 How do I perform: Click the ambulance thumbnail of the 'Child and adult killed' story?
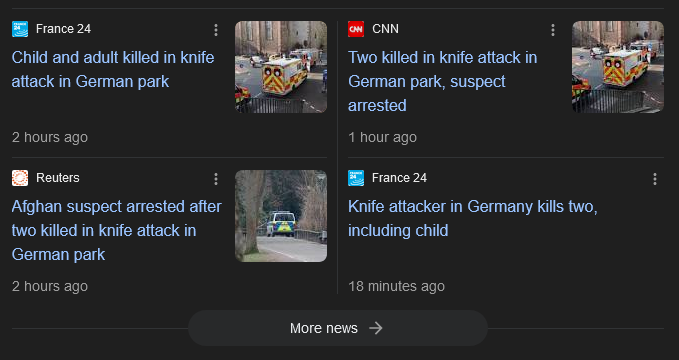click(x=281, y=67)
